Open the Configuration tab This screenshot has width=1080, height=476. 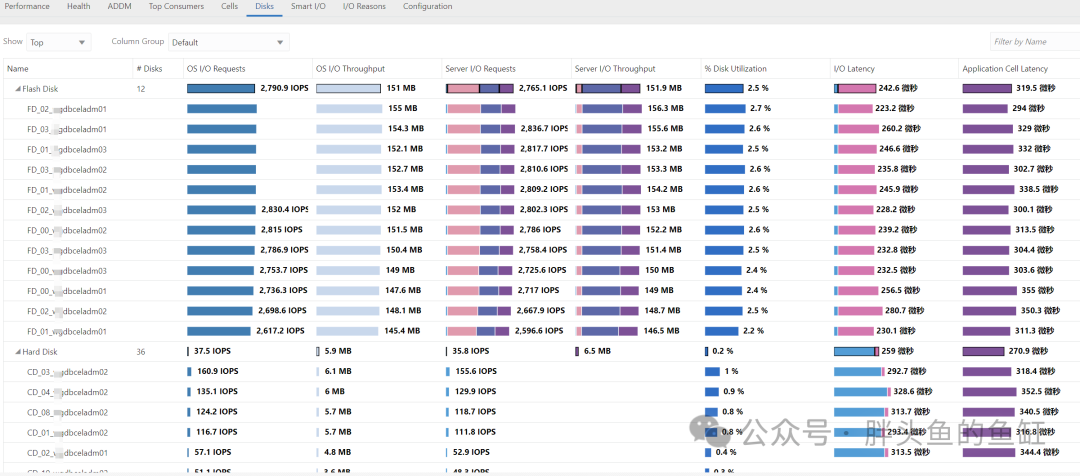[428, 6]
